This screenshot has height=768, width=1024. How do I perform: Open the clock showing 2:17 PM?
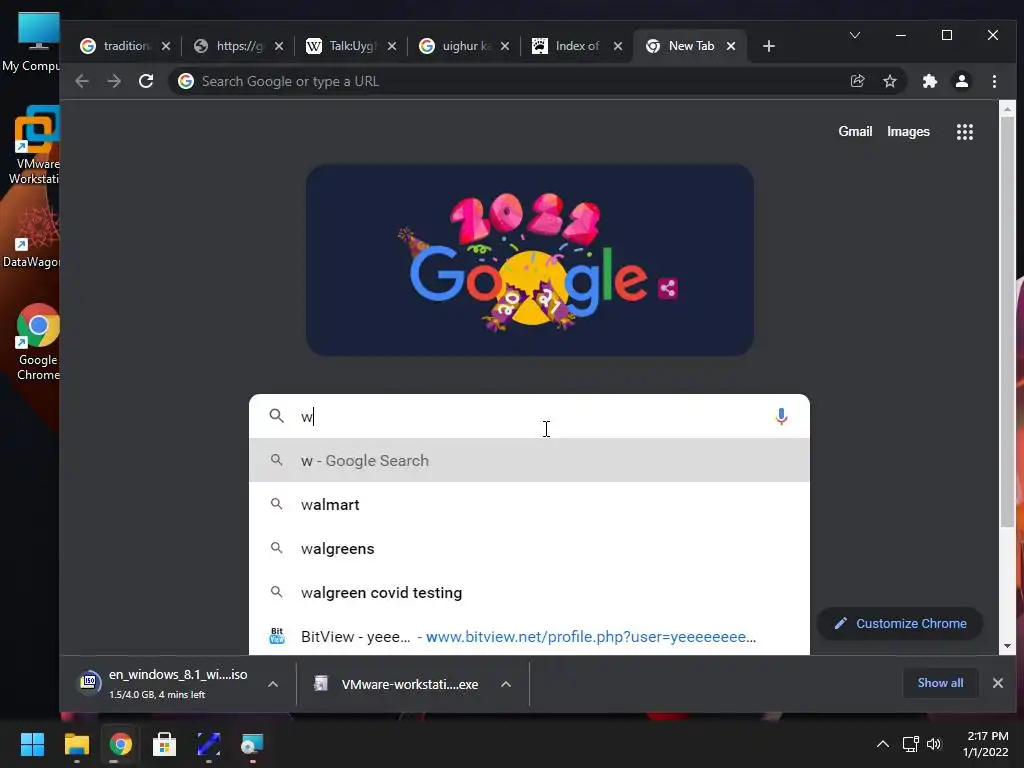[x=985, y=744]
